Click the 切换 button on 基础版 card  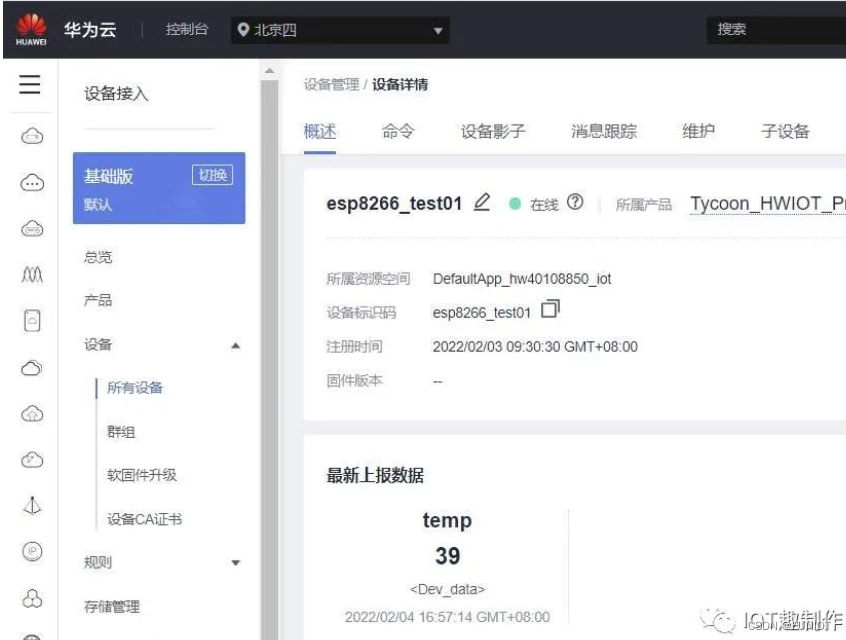point(213,175)
